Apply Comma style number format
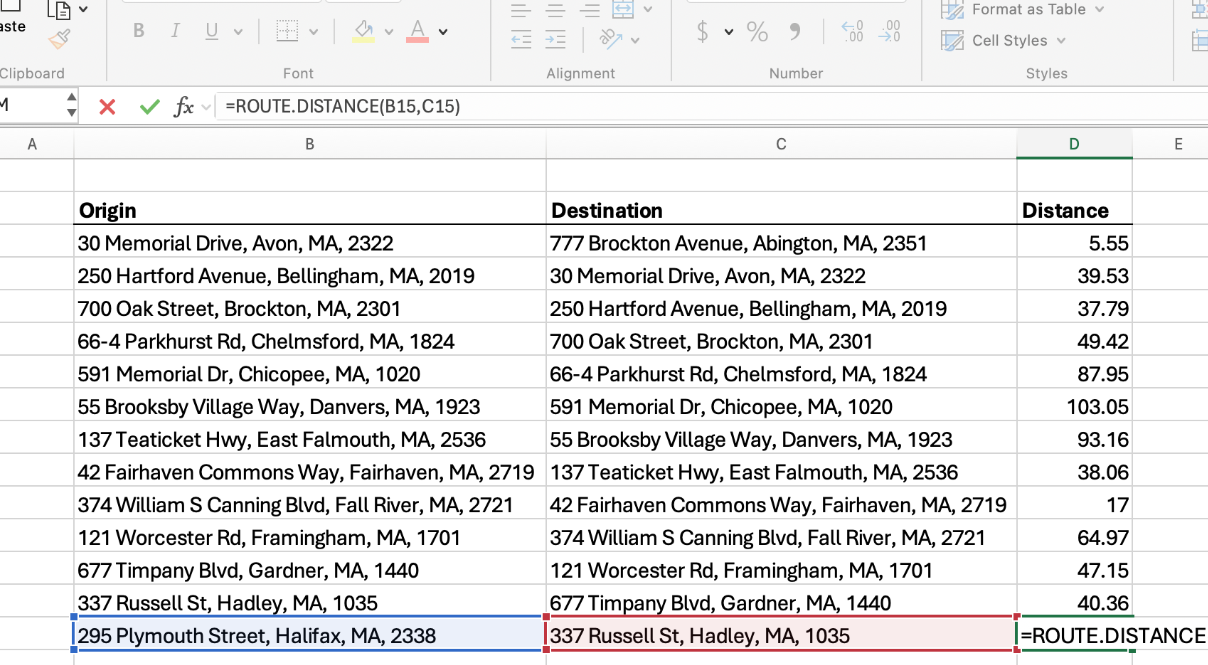 (x=795, y=32)
